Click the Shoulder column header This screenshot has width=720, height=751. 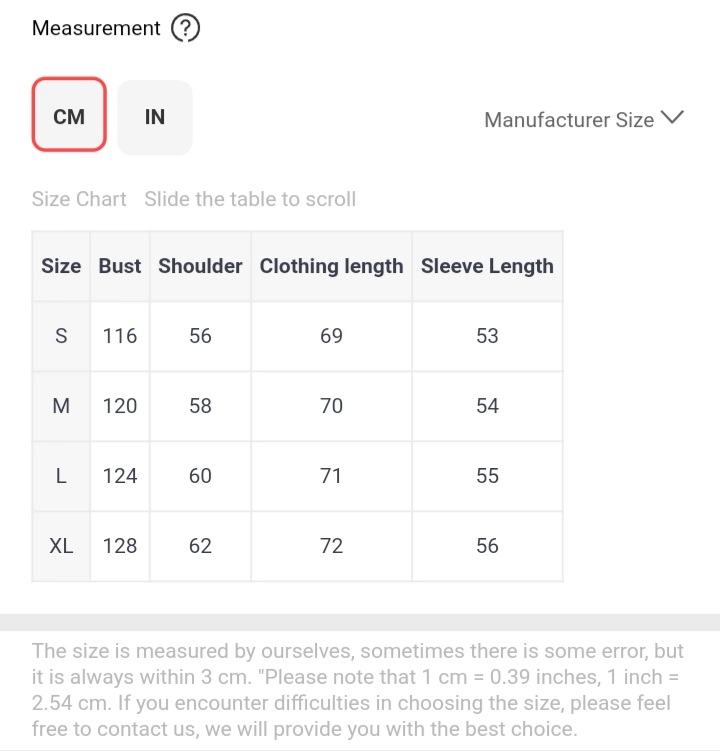coord(200,266)
